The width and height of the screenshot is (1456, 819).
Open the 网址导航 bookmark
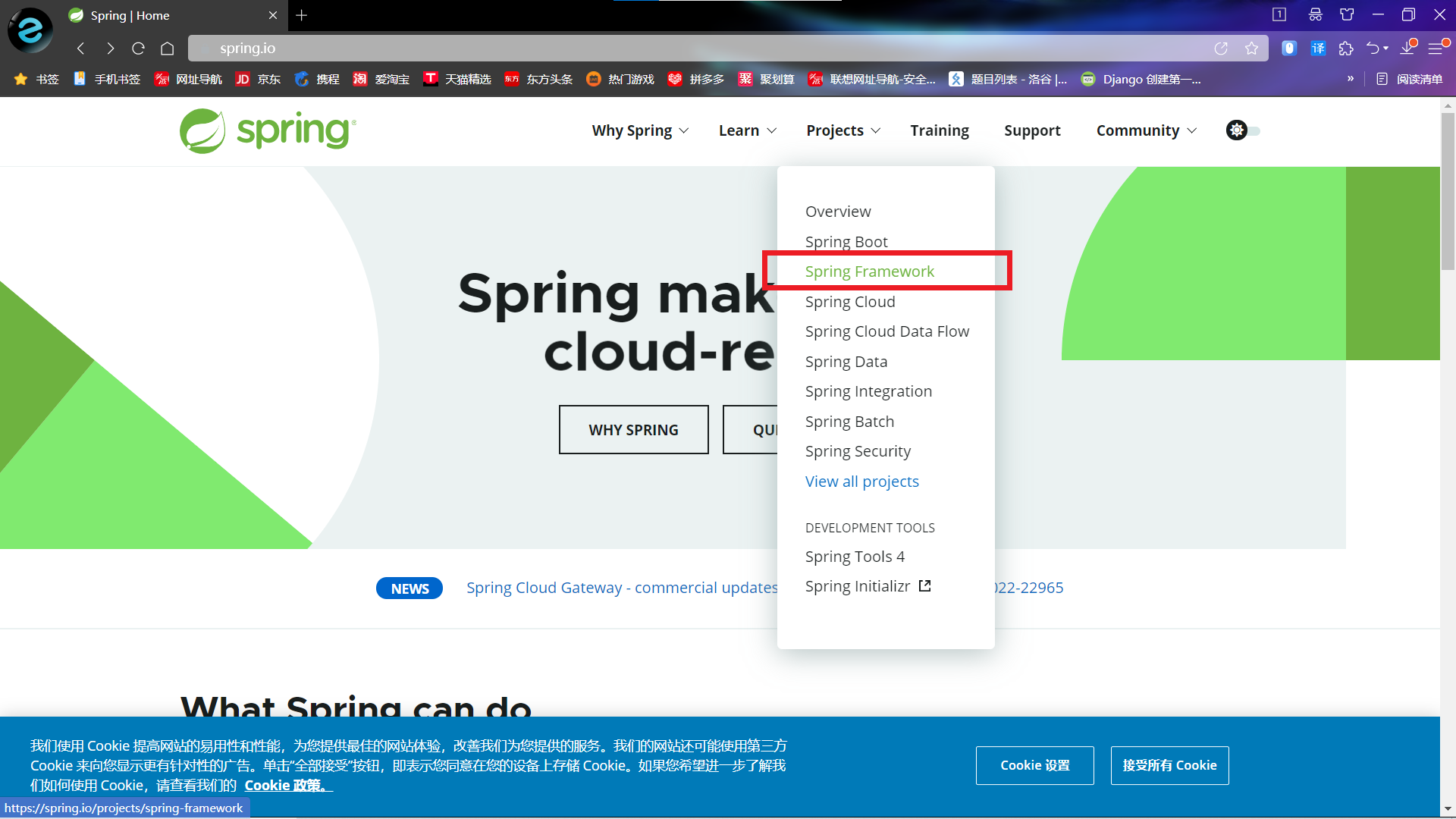pyautogui.click(x=188, y=79)
